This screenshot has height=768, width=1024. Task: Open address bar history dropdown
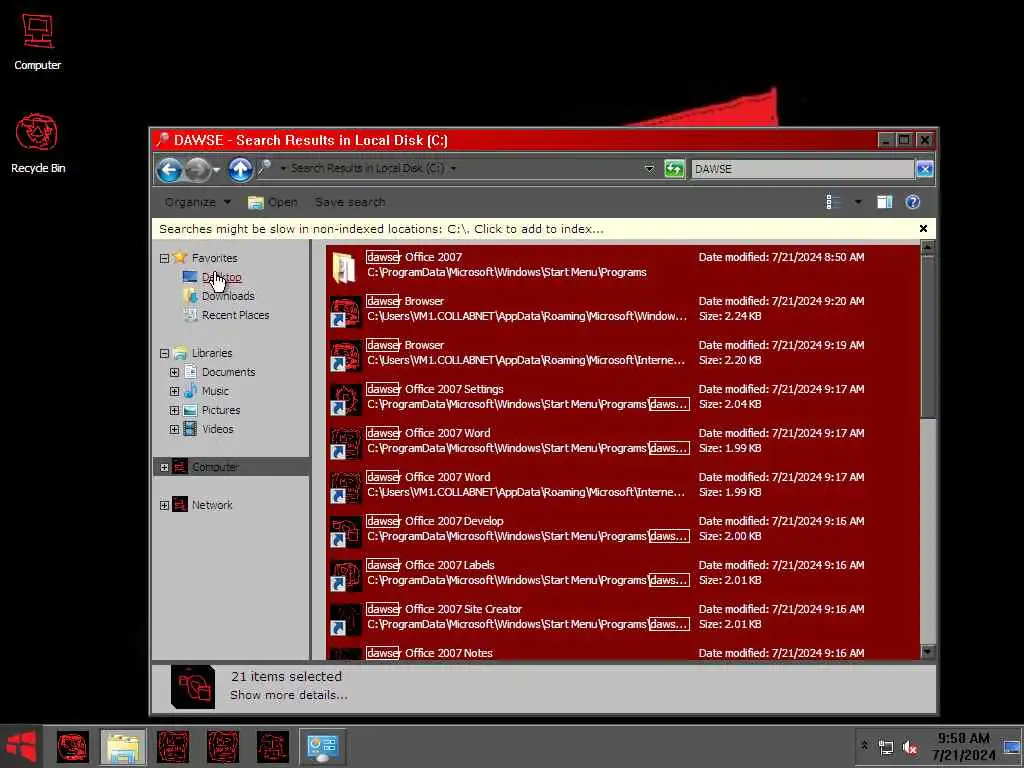(649, 168)
